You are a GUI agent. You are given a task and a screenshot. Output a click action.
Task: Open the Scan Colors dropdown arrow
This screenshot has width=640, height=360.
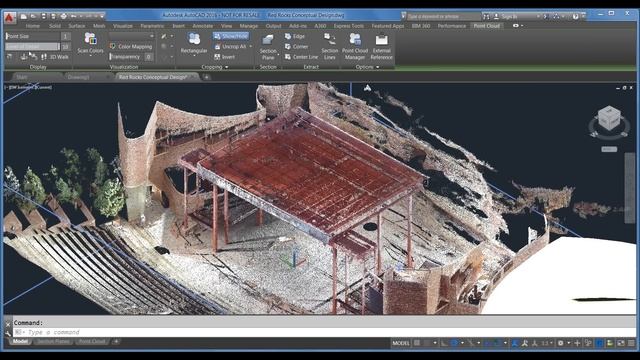tap(91, 56)
